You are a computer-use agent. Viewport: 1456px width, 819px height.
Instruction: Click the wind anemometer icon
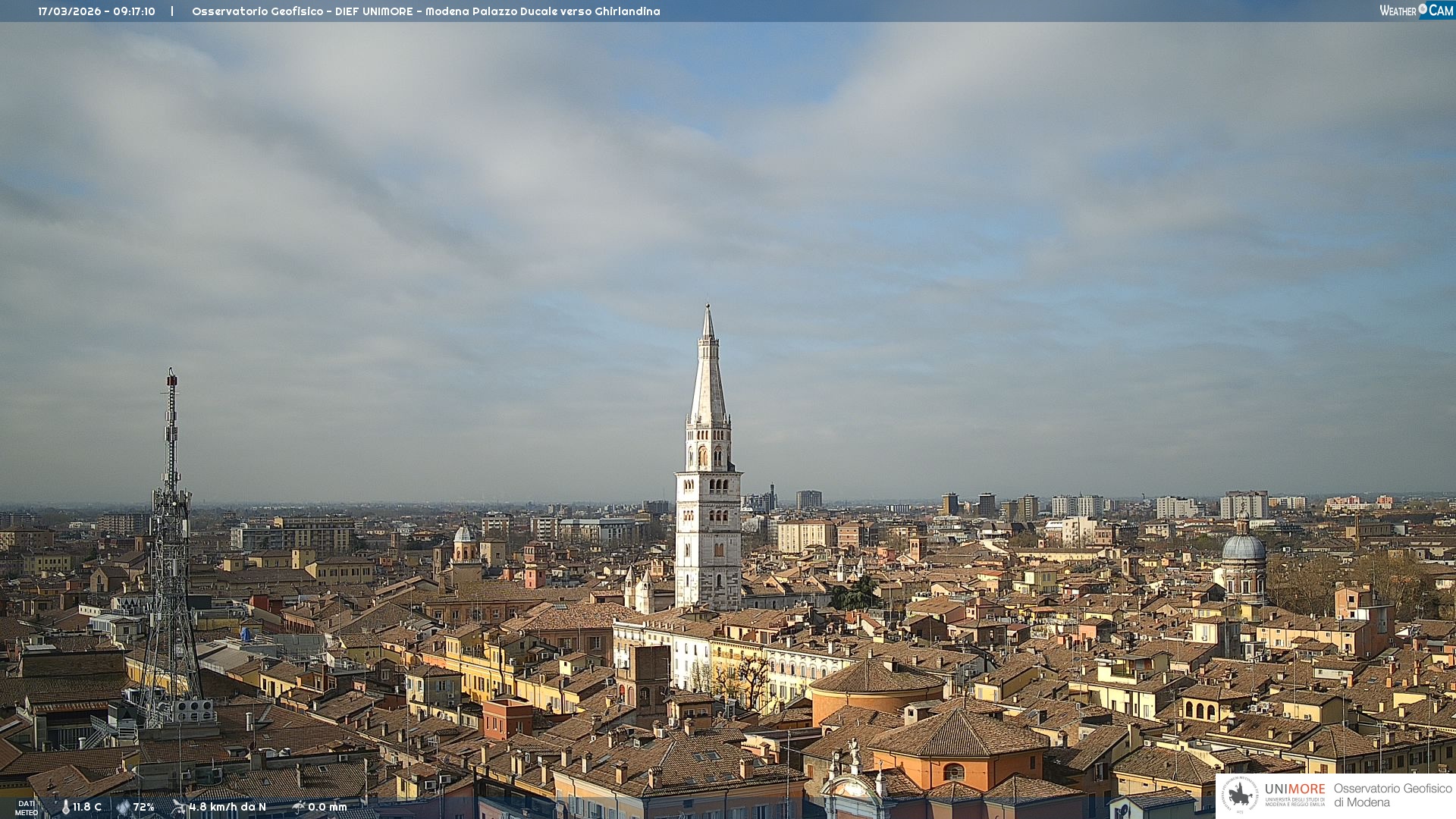tap(179, 807)
